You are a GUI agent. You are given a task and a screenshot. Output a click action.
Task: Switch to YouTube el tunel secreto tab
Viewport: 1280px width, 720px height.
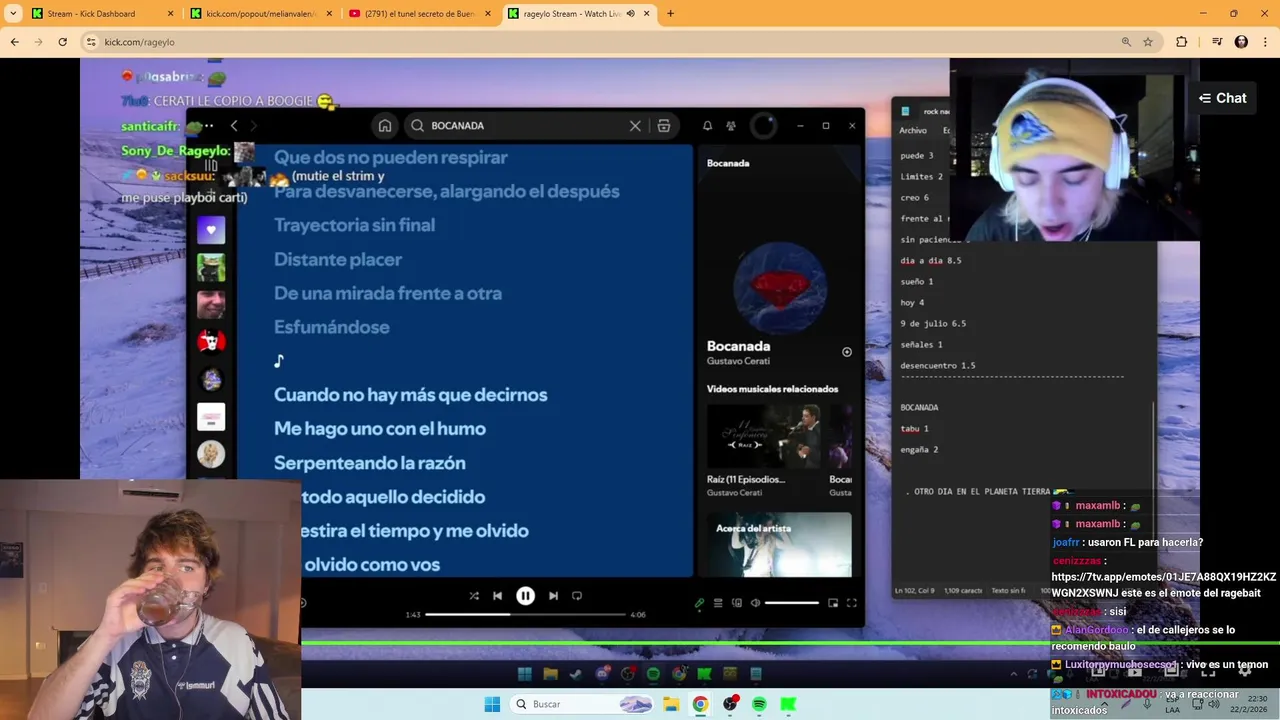(419, 14)
